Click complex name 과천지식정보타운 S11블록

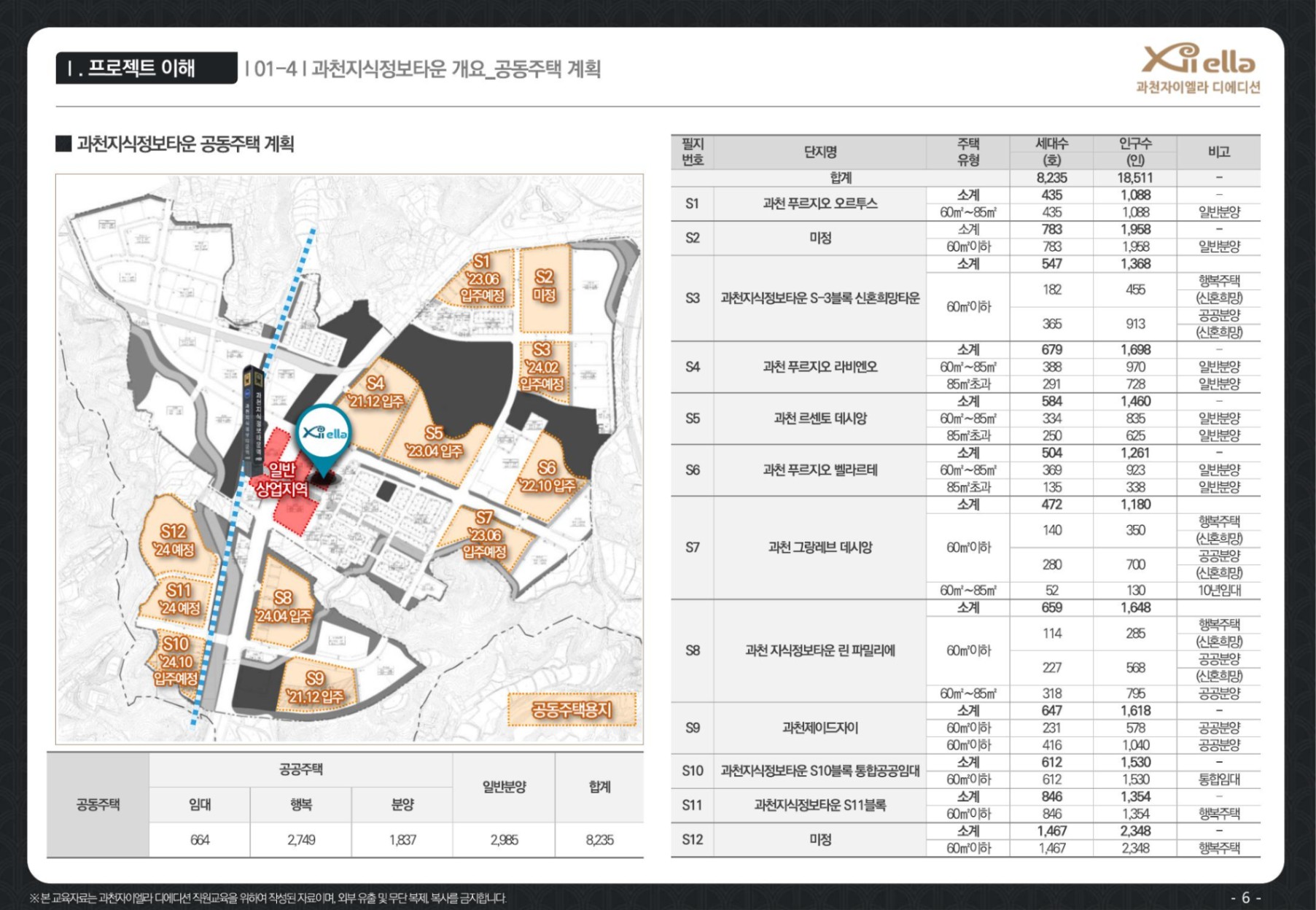pyautogui.click(x=820, y=805)
